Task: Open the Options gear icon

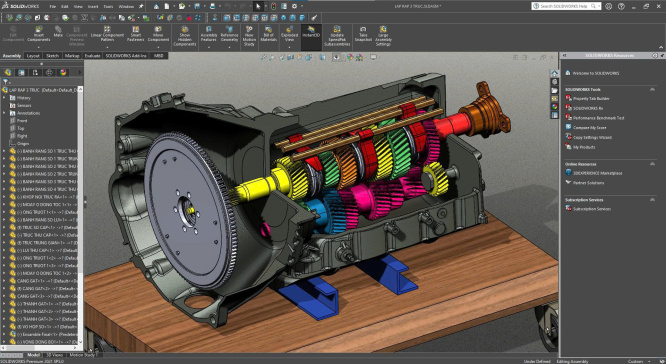Action: [x=294, y=6]
